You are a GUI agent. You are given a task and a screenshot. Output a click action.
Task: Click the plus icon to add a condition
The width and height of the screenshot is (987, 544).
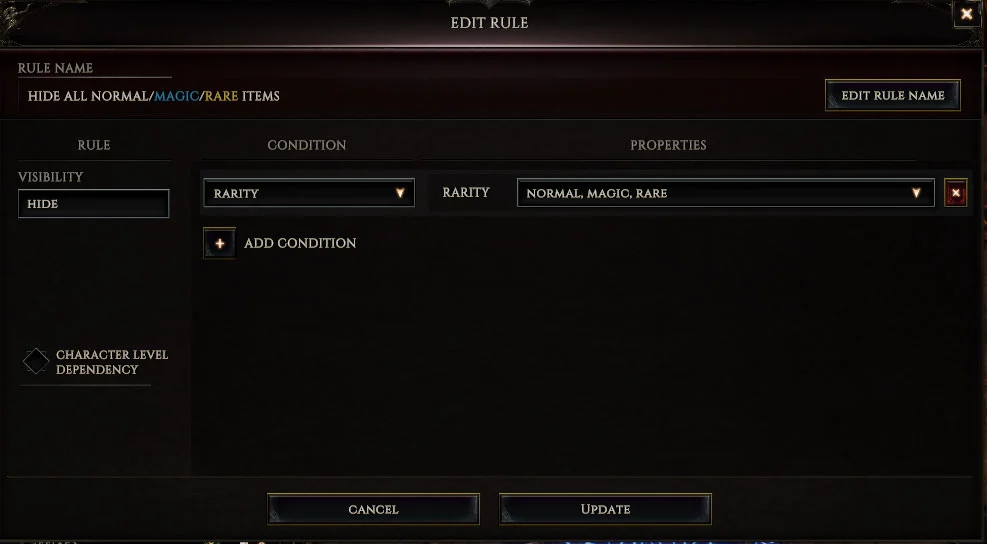(x=220, y=243)
